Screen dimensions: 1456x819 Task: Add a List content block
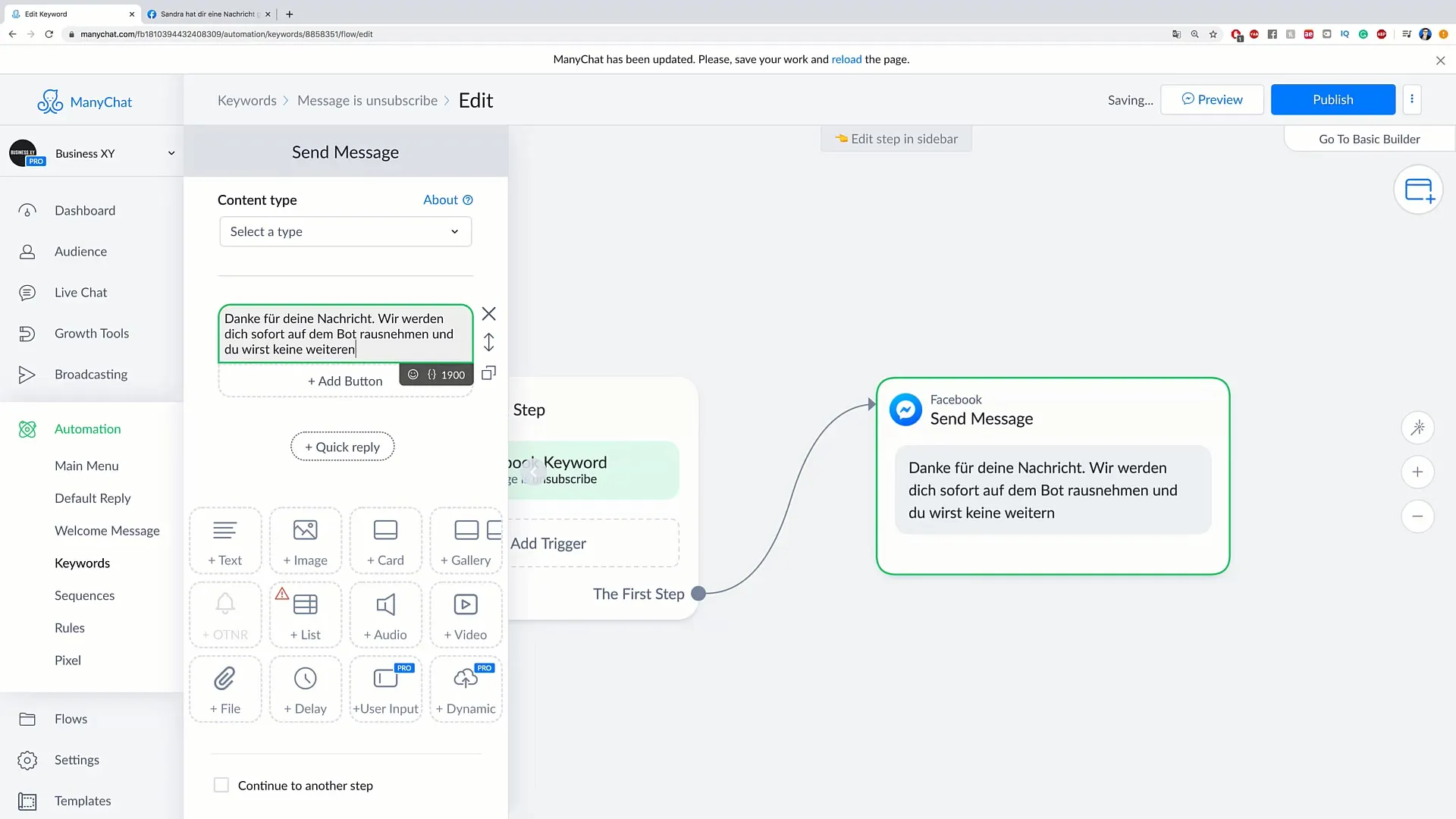coord(306,615)
